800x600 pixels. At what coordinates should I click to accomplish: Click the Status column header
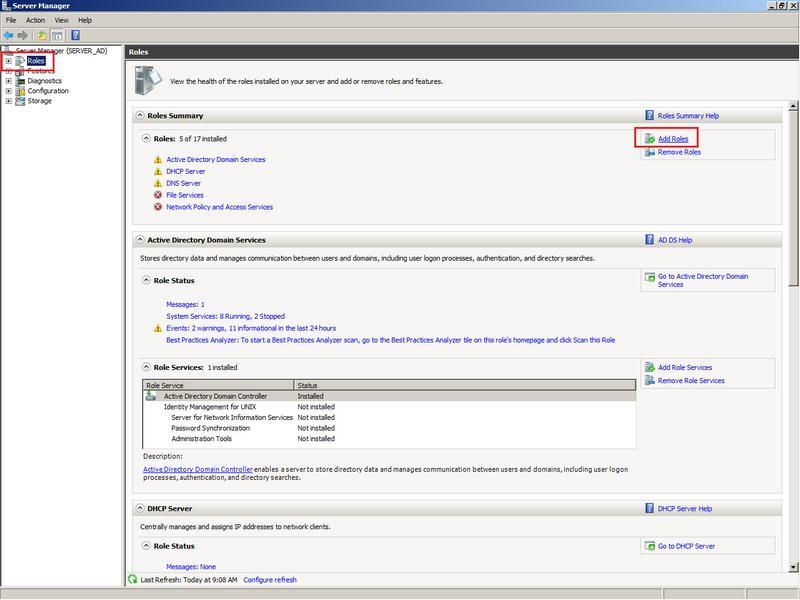click(465, 385)
